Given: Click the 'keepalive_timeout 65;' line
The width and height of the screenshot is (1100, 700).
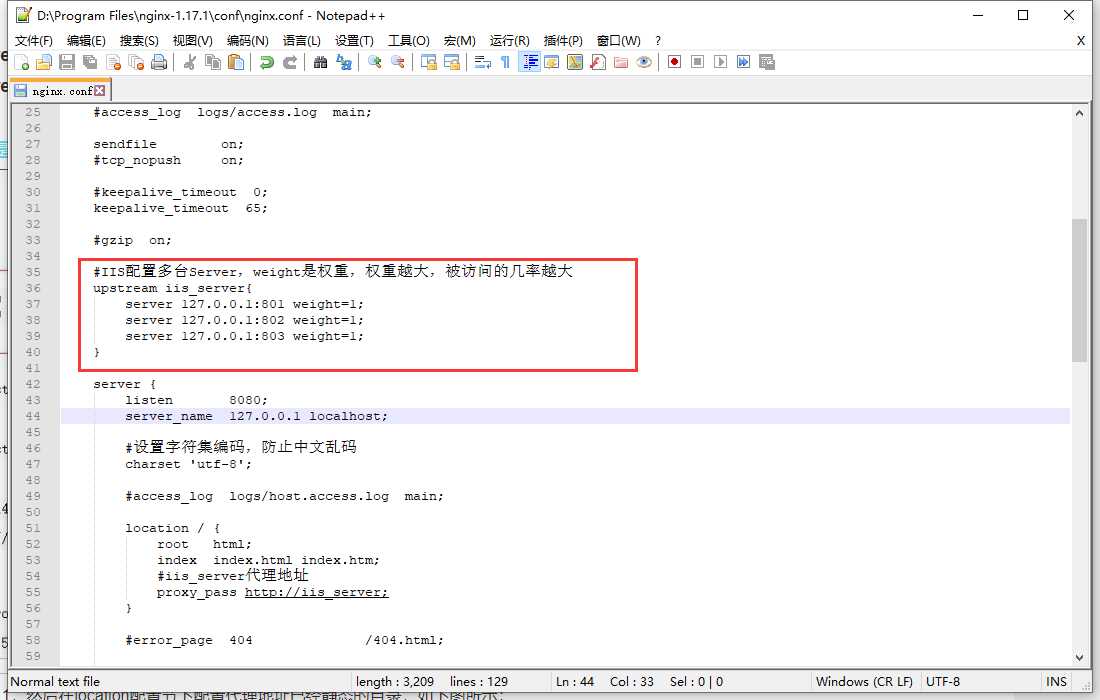Looking at the screenshot, I should (x=180, y=208).
